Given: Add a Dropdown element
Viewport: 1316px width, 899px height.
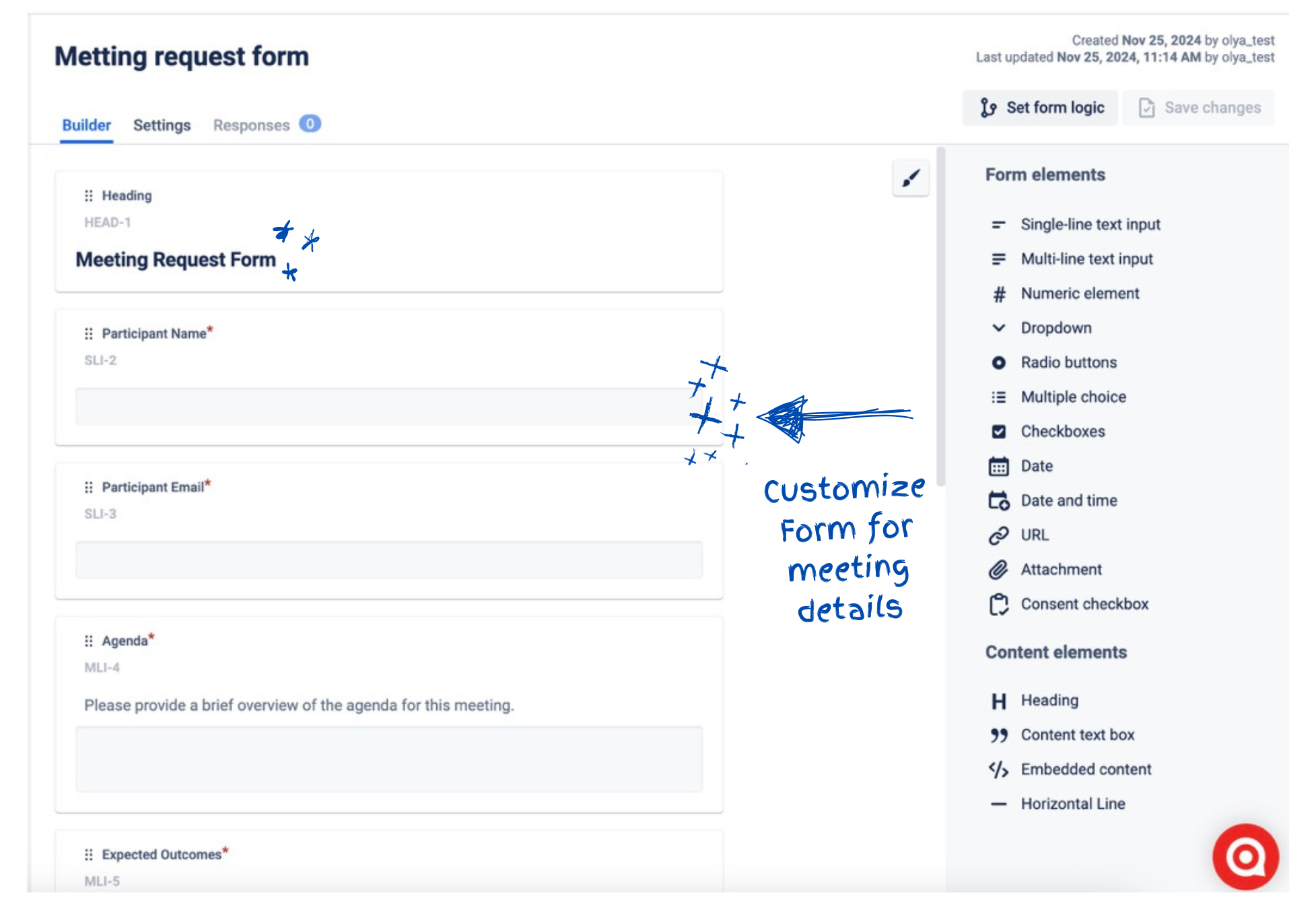Looking at the screenshot, I should 1055,328.
